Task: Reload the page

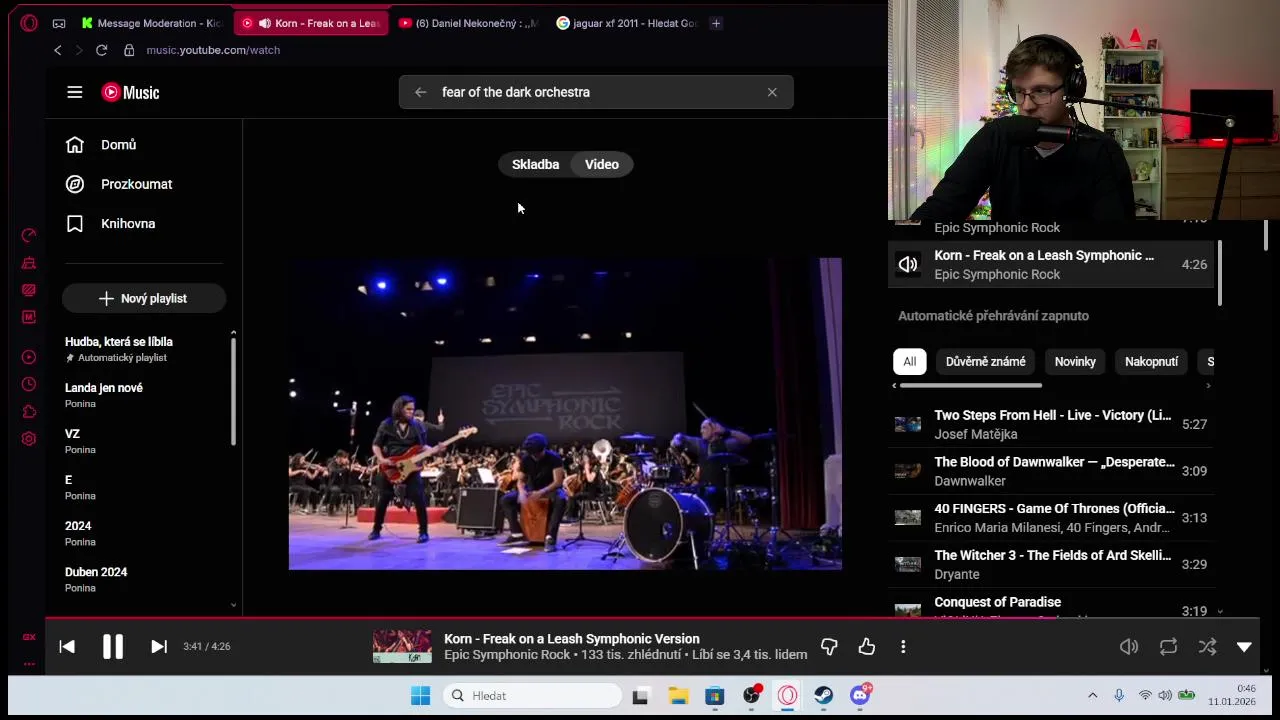Action: pos(101,50)
